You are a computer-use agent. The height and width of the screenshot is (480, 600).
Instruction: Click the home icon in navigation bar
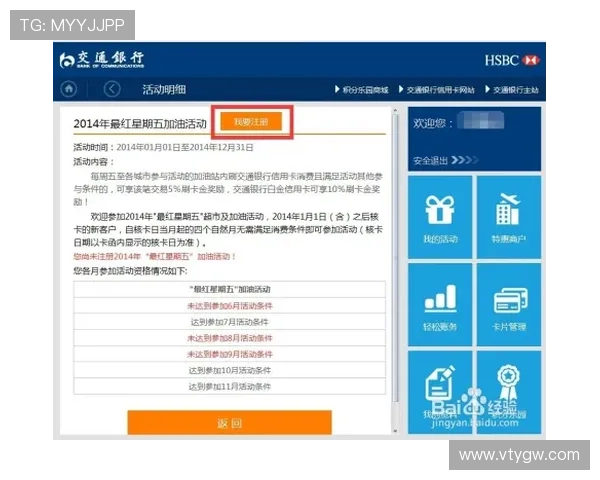(x=69, y=89)
